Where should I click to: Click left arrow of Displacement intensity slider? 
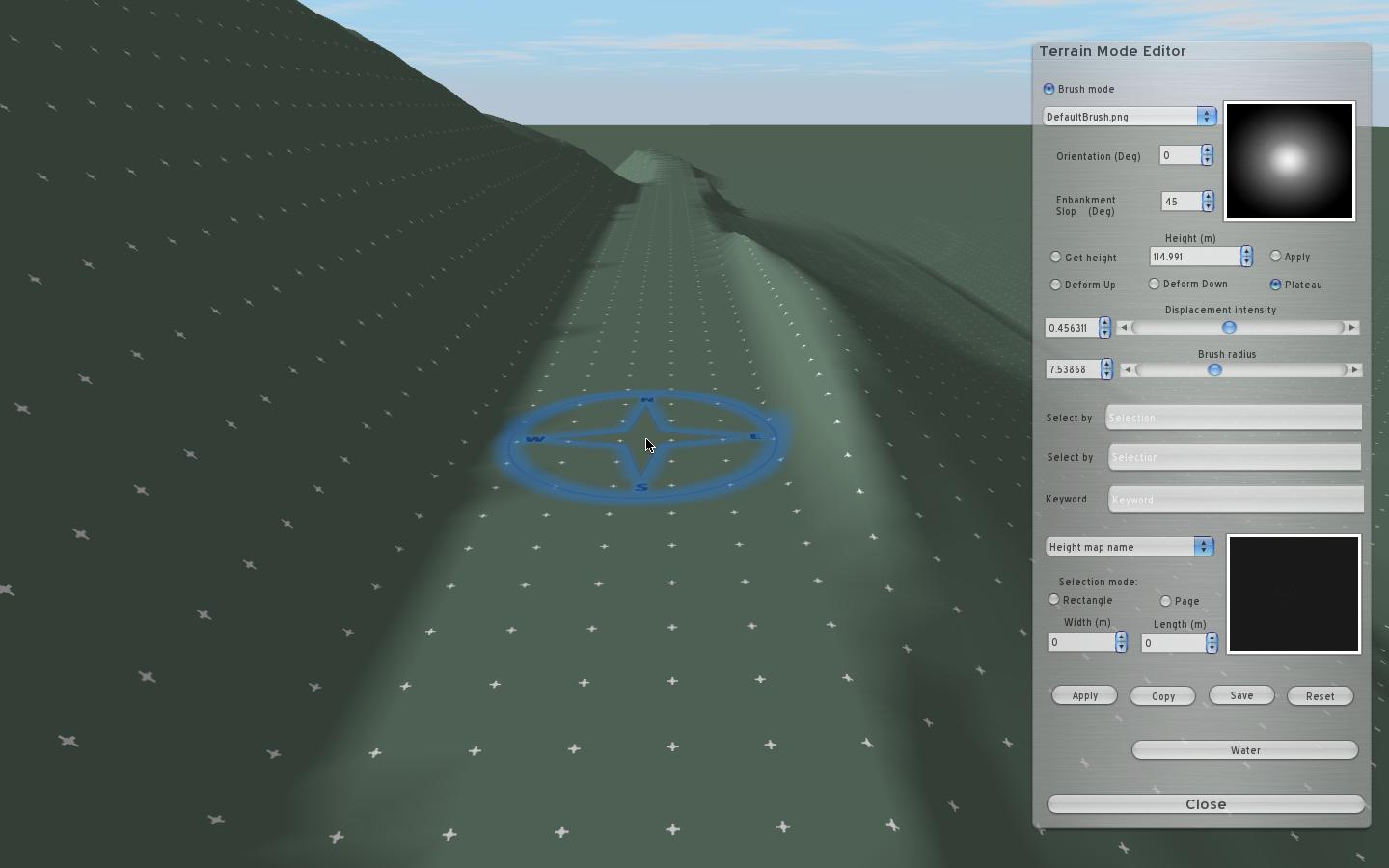point(1124,328)
